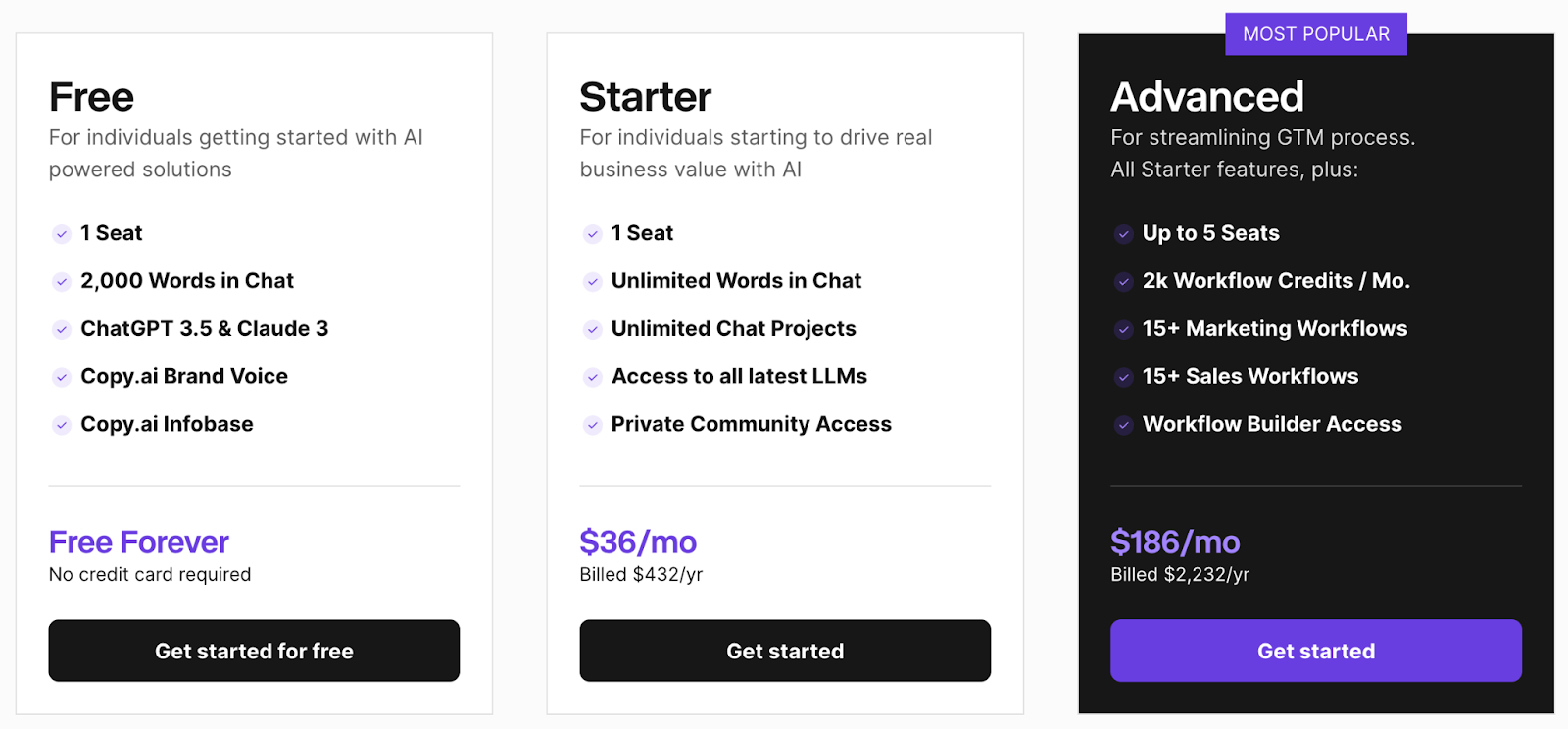This screenshot has width=1568, height=729.
Task: Click the purple Advanced Get started button
Action: (x=1316, y=651)
